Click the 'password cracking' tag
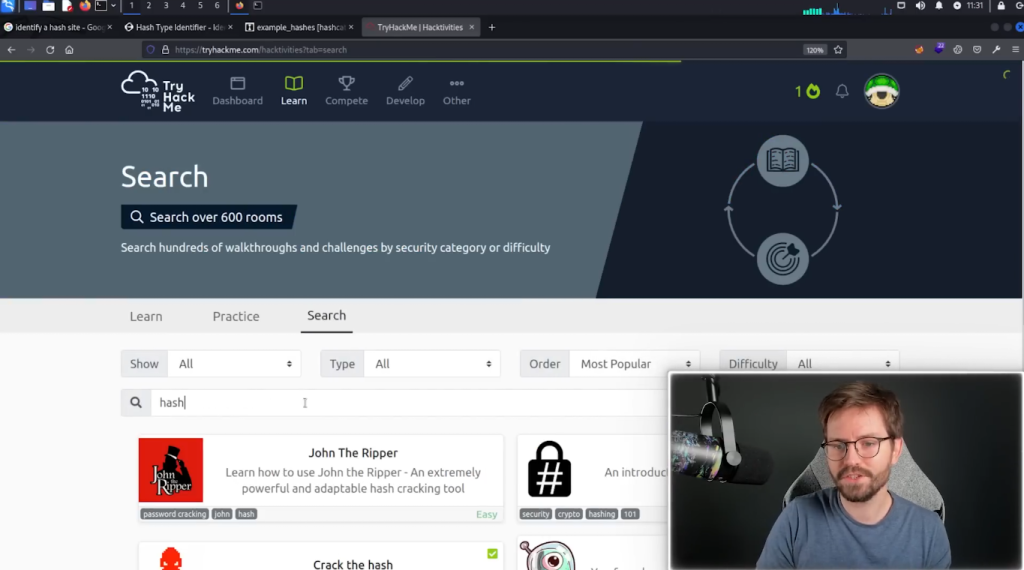 [x=174, y=514]
